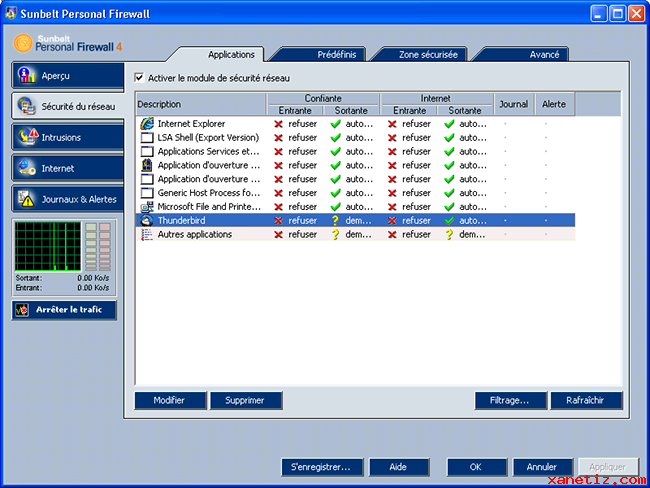
Task: Select the Microsoft File and Printe... row
Action: point(355,206)
